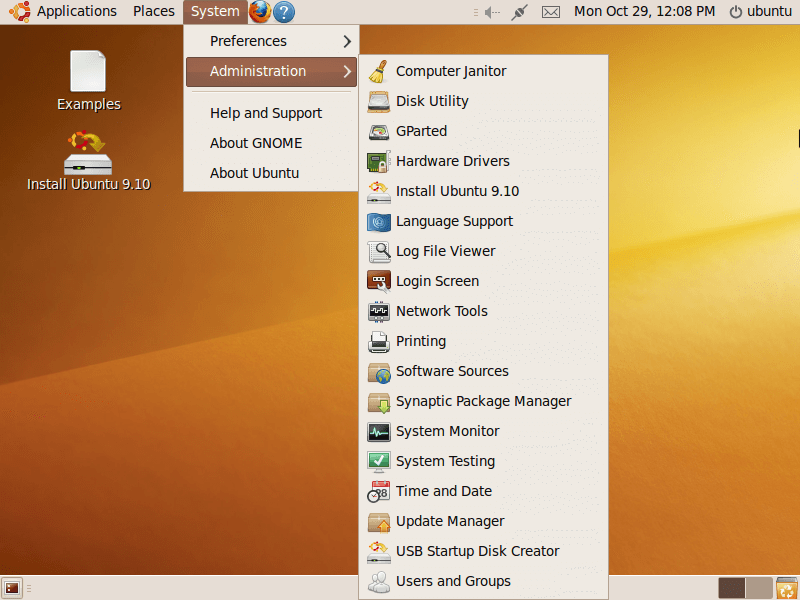Collapse the Administration submenu arrow
This screenshot has height=600, width=800.
347,71
